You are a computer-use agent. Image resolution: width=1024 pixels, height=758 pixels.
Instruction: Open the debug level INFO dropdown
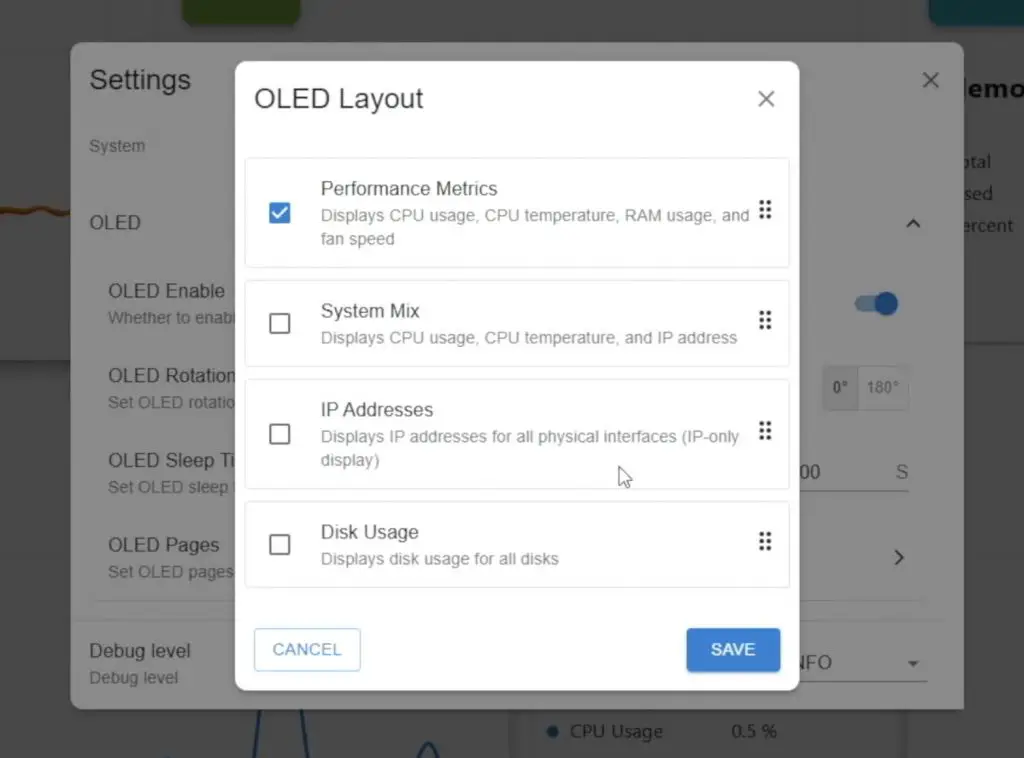pos(912,662)
